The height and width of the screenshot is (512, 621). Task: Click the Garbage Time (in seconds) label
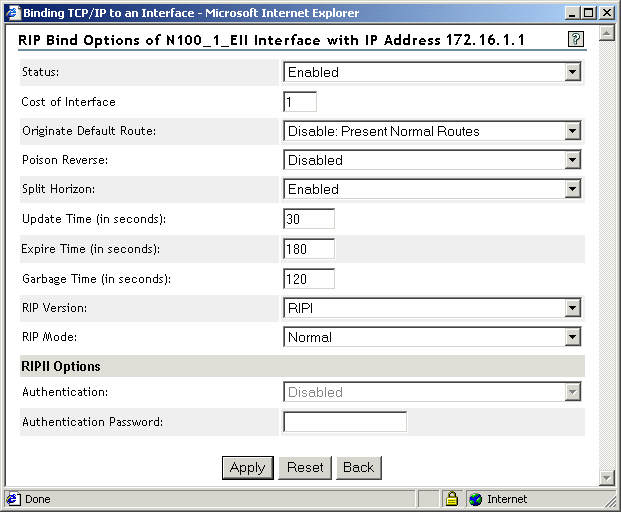pos(97,279)
